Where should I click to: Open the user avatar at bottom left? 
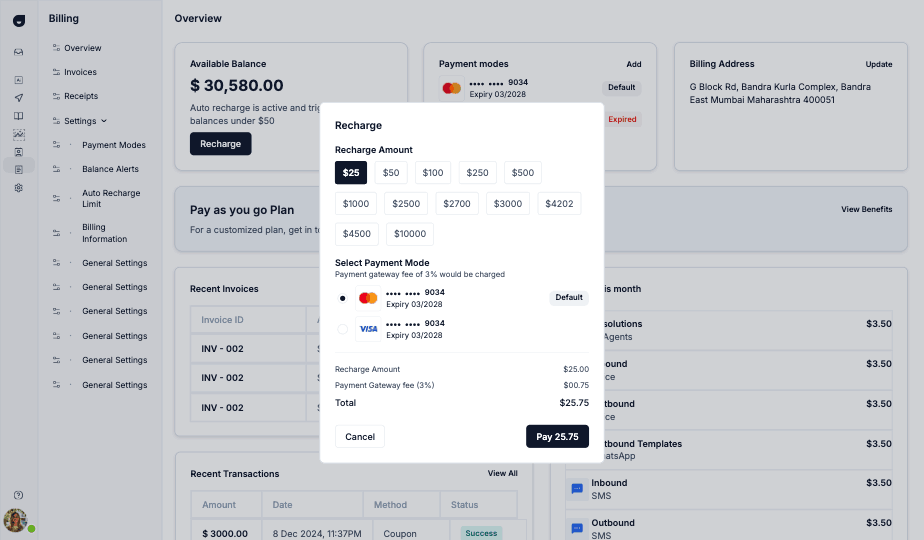tap(16, 521)
